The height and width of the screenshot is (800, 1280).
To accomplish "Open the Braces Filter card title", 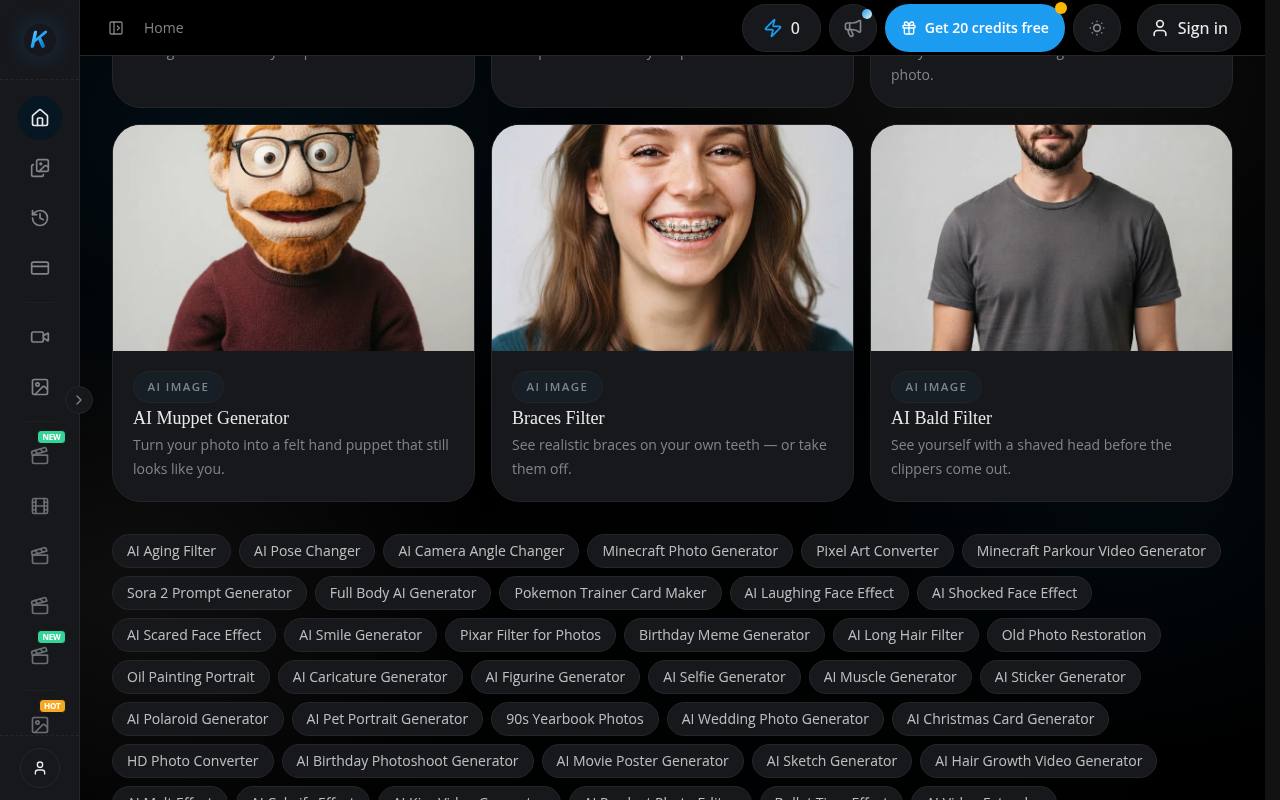I will 558,418.
